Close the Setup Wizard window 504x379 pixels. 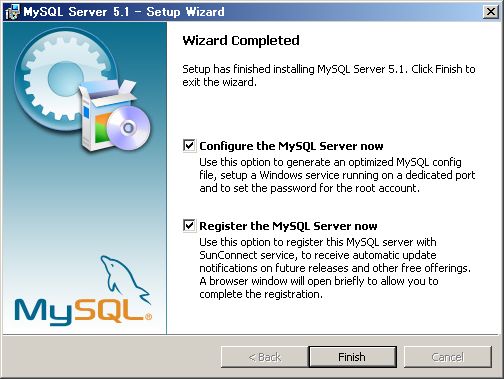[x=491, y=12]
